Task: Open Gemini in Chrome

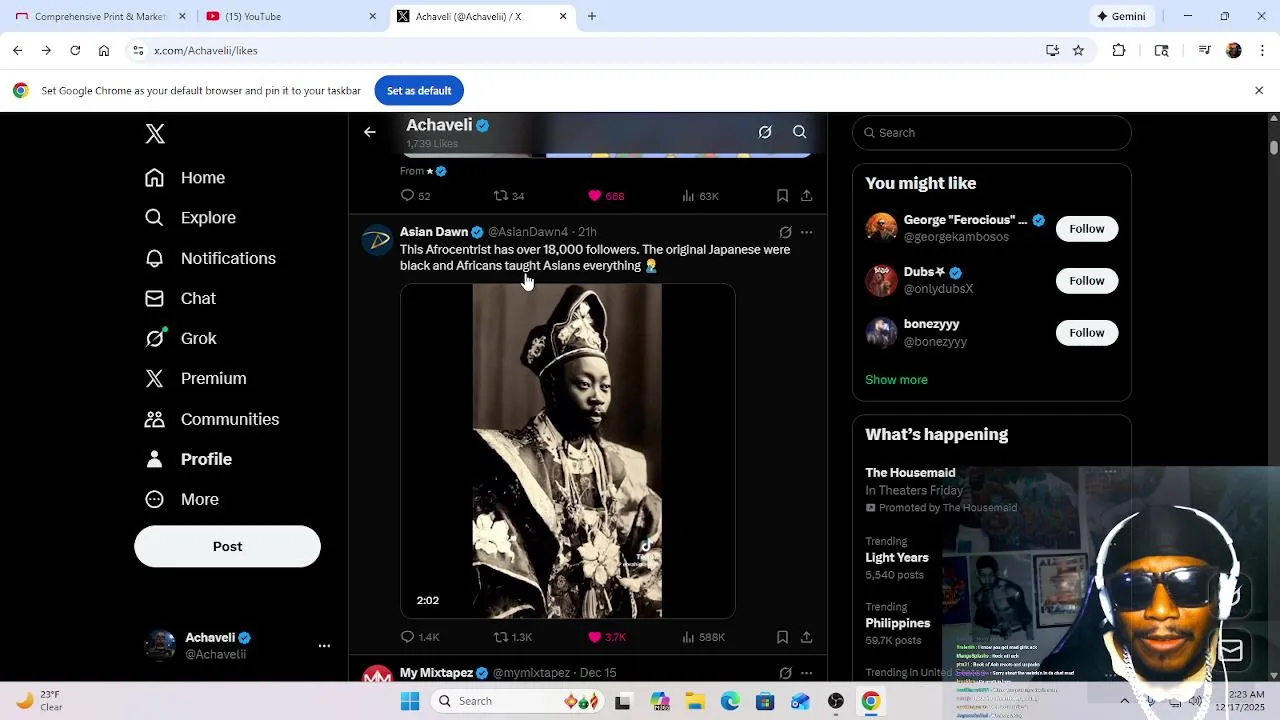Action: (x=1122, y=16)
